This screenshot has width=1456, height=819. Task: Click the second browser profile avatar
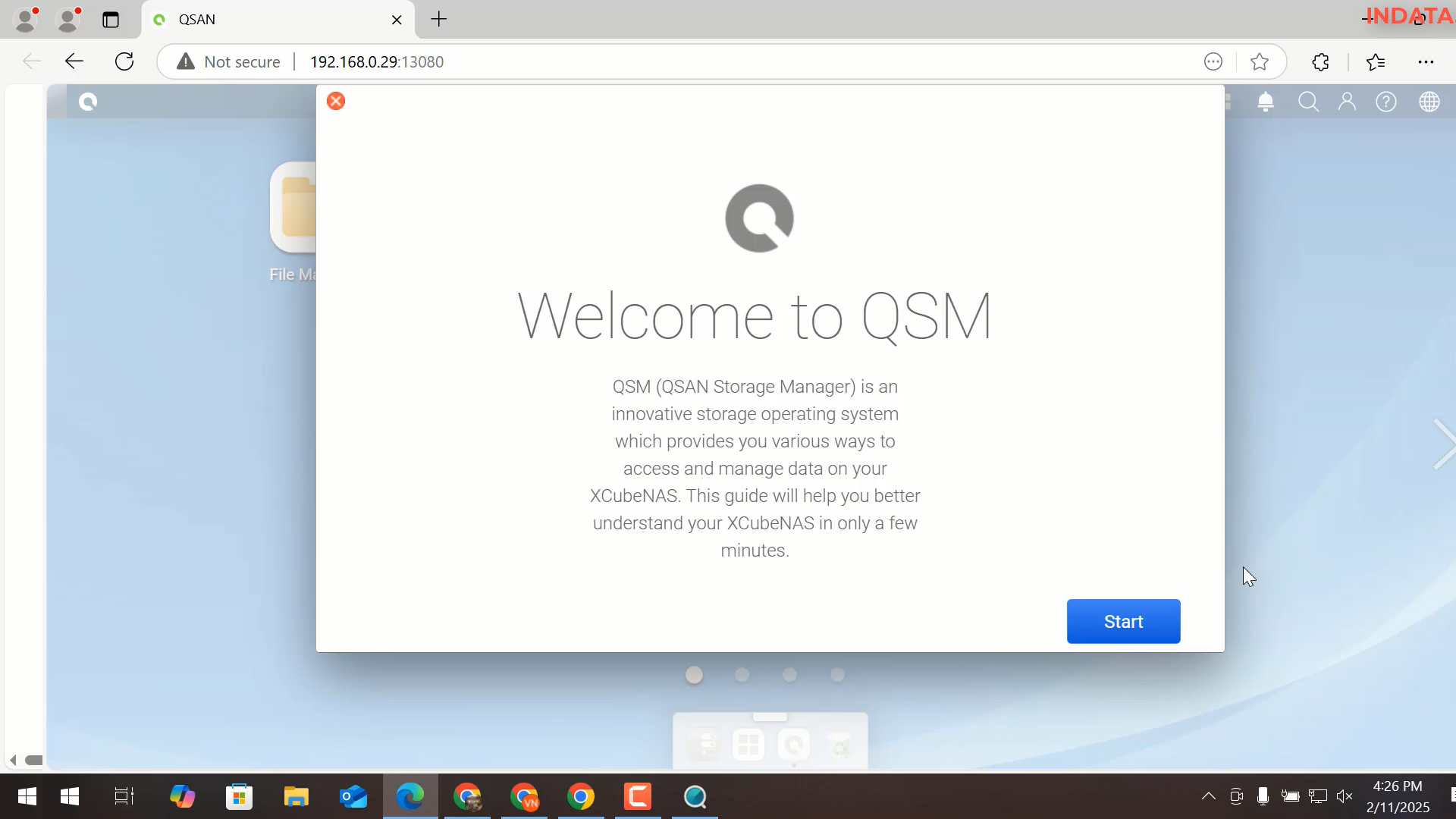(x=69, y=20)
